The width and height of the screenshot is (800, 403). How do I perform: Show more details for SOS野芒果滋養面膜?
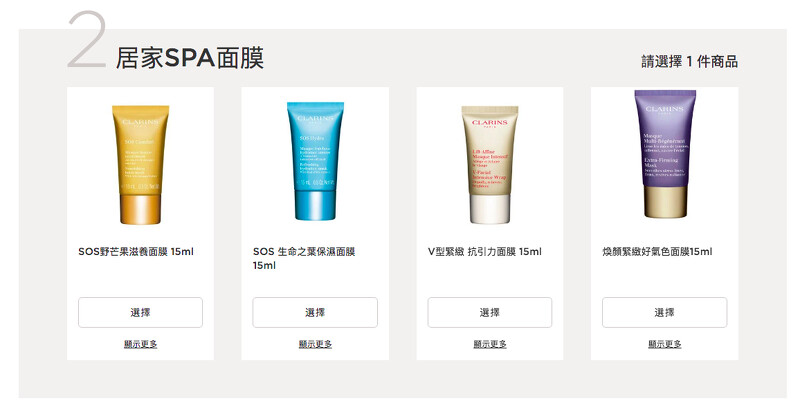click(140, 344)
